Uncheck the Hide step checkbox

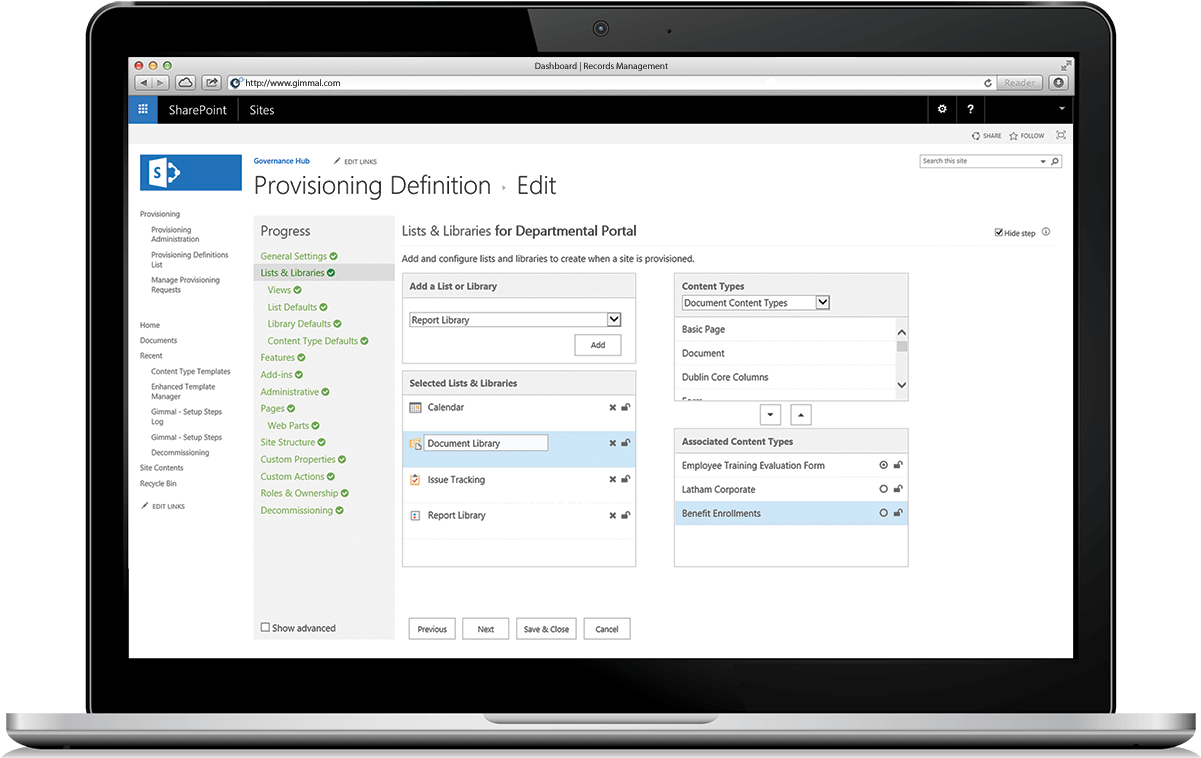pyautogui.click(x=998, y=233)
